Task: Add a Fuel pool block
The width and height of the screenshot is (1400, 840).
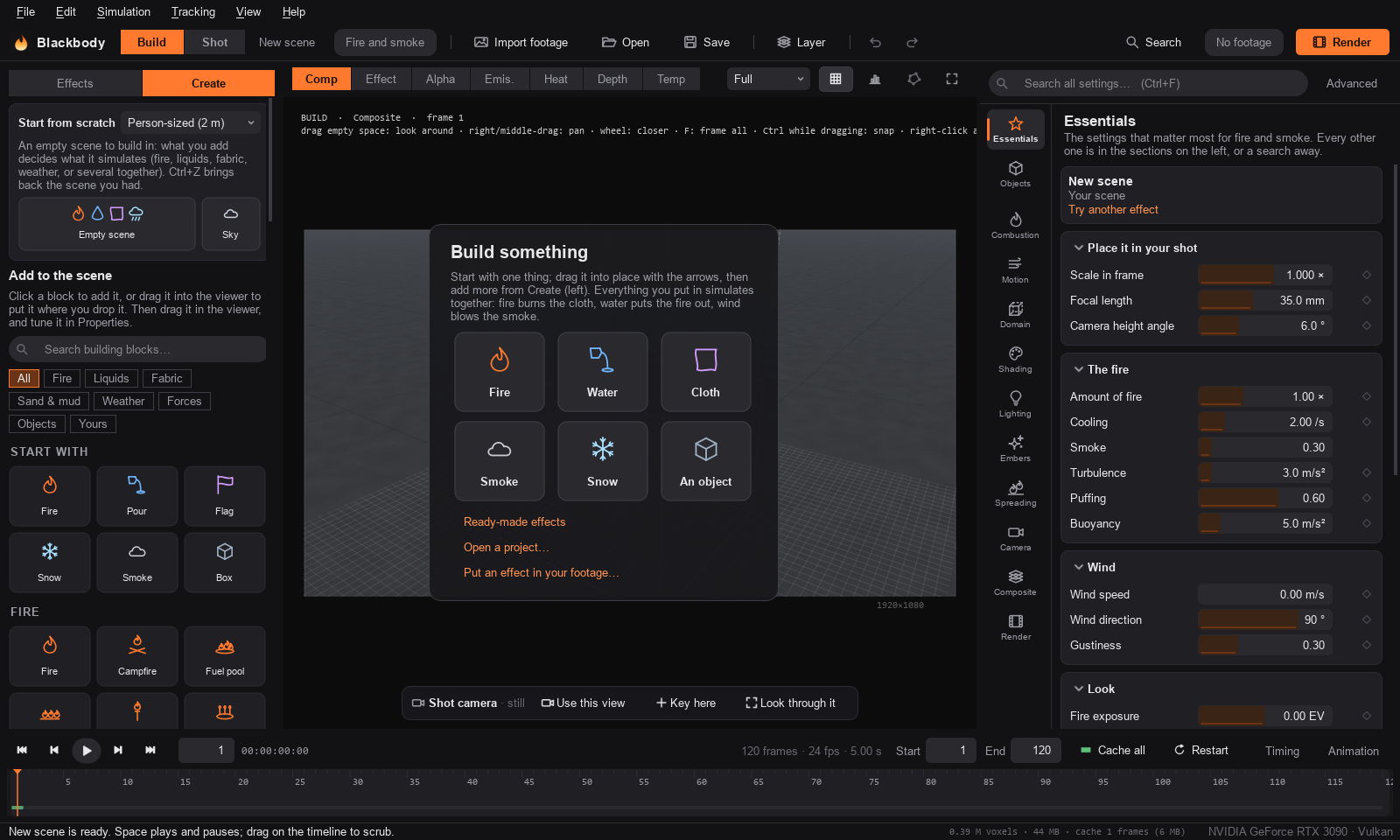Action: (x=225, y=655)
